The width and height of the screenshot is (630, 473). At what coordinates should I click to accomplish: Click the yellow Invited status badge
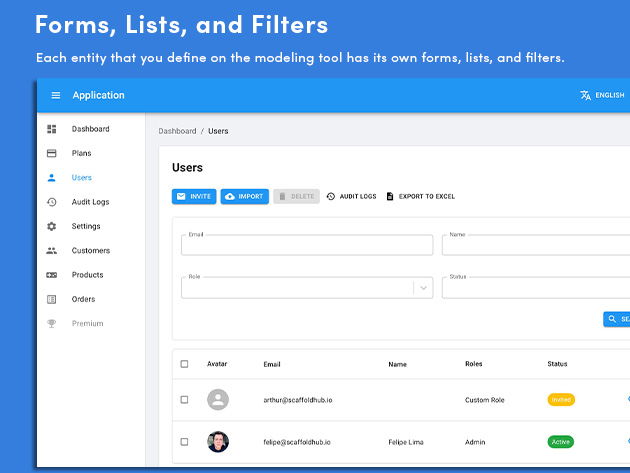pos(561,399)
